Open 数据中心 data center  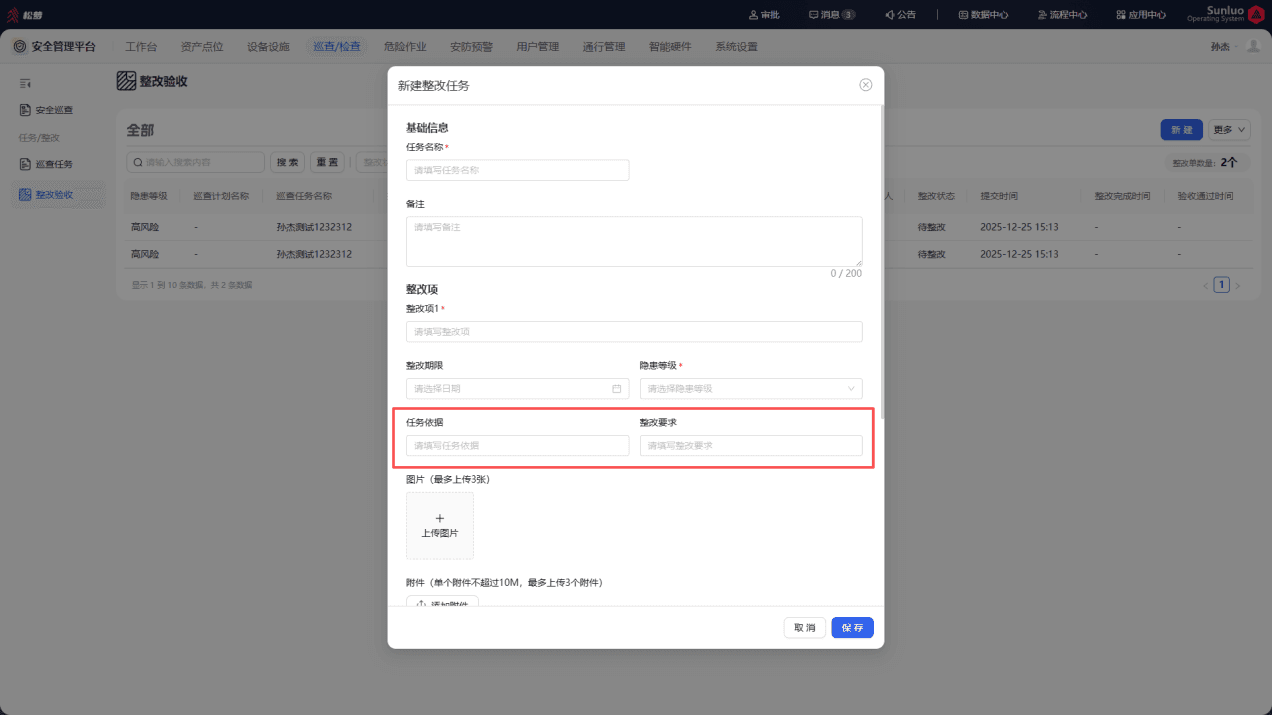(983, 15)
